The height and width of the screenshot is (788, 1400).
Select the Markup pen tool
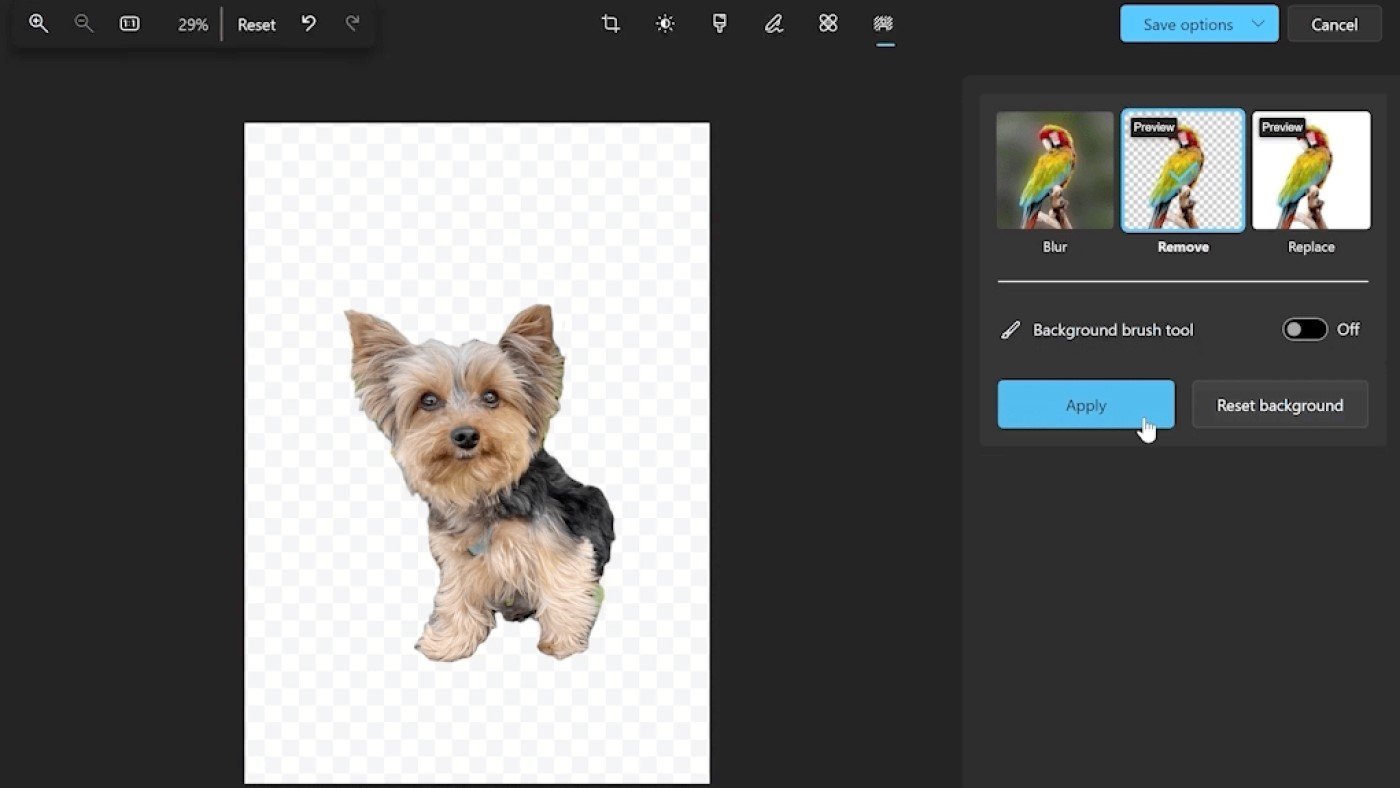[773, 24]
